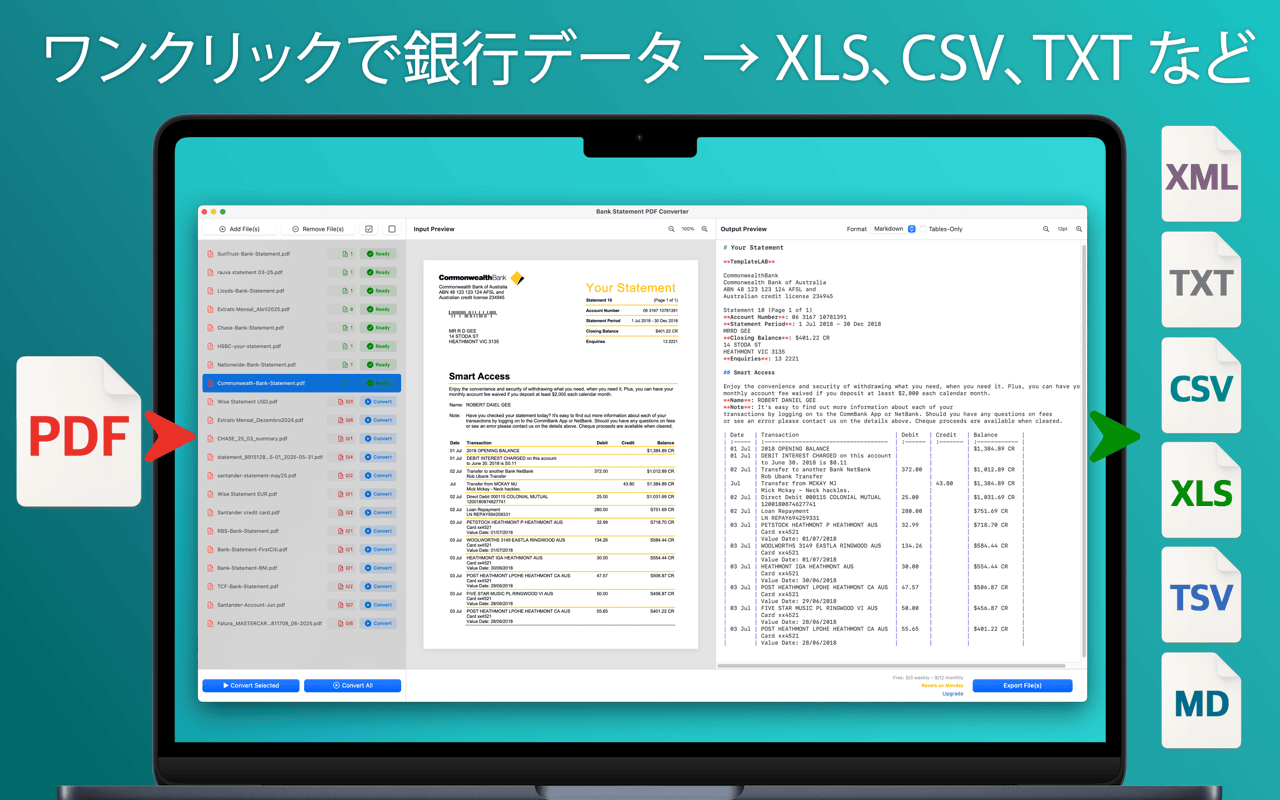
Task: Click the Output Preview vertical scrollbar
Action: [x=1082, y=450]
